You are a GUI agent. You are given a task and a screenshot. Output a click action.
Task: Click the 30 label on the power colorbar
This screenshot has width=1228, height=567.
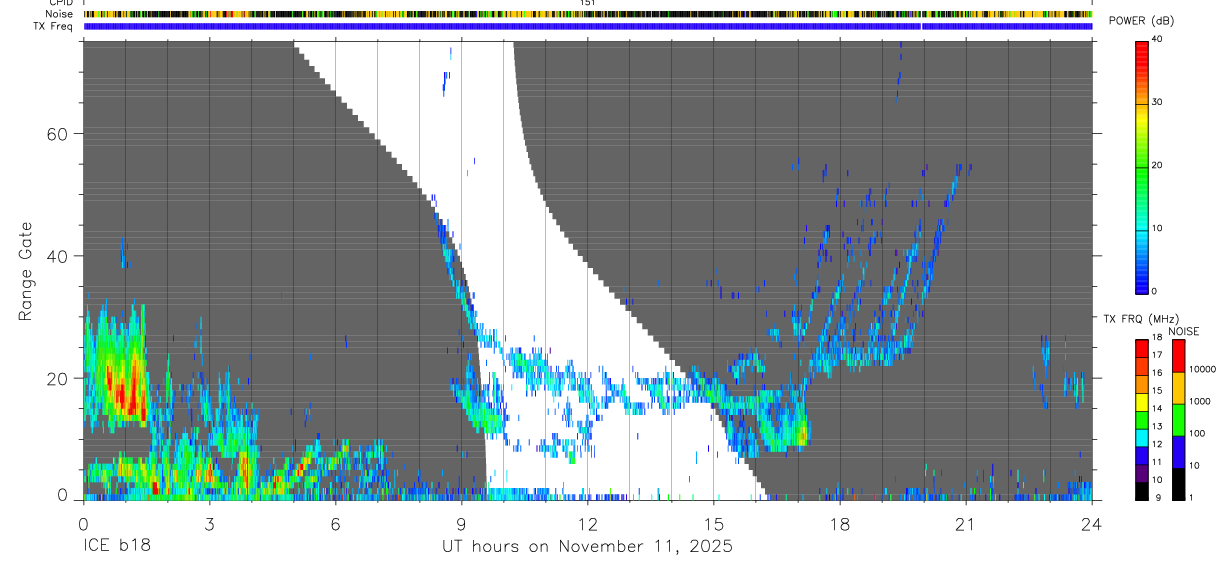coord(1158,102)
